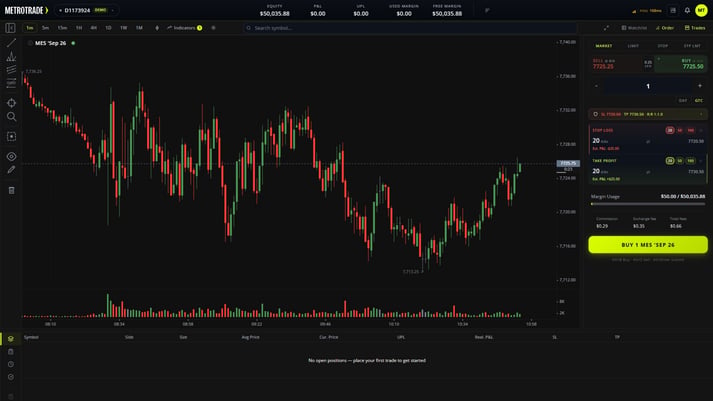Screen dimensions: 713x401
Task: Select the price range measure tool
Action: [11, 83]
